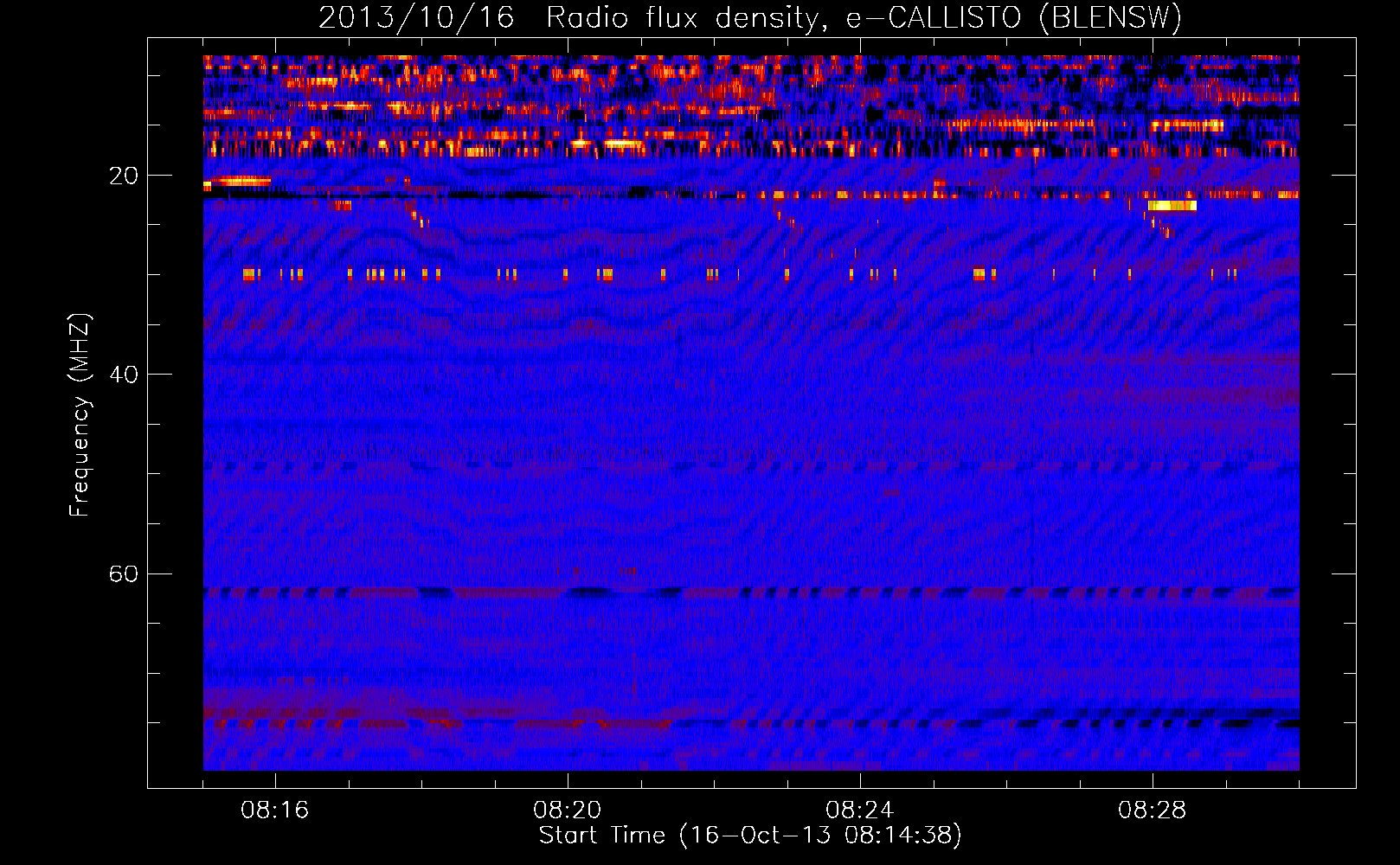The image size is (1400, 865).
Task: Click the 20 MHz frequency tick label
Action: pyautogui.click(x=123, y=176)
